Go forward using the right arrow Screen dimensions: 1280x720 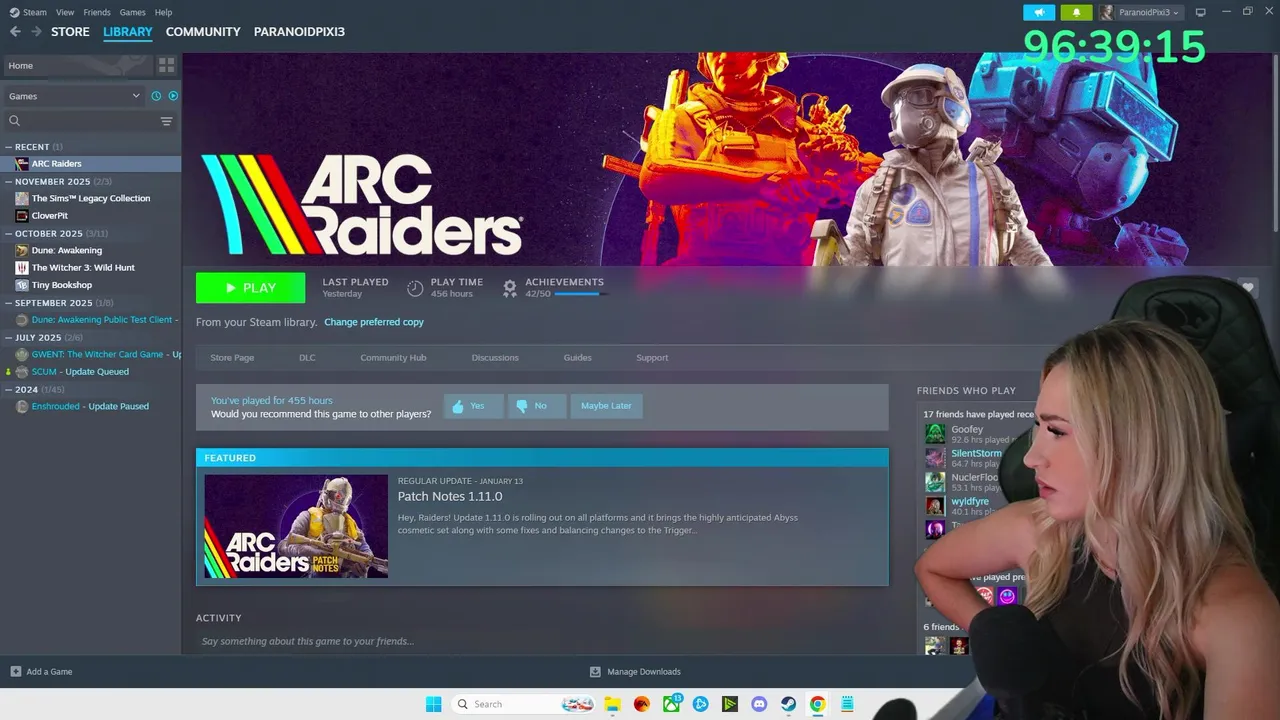pos(36,32)
